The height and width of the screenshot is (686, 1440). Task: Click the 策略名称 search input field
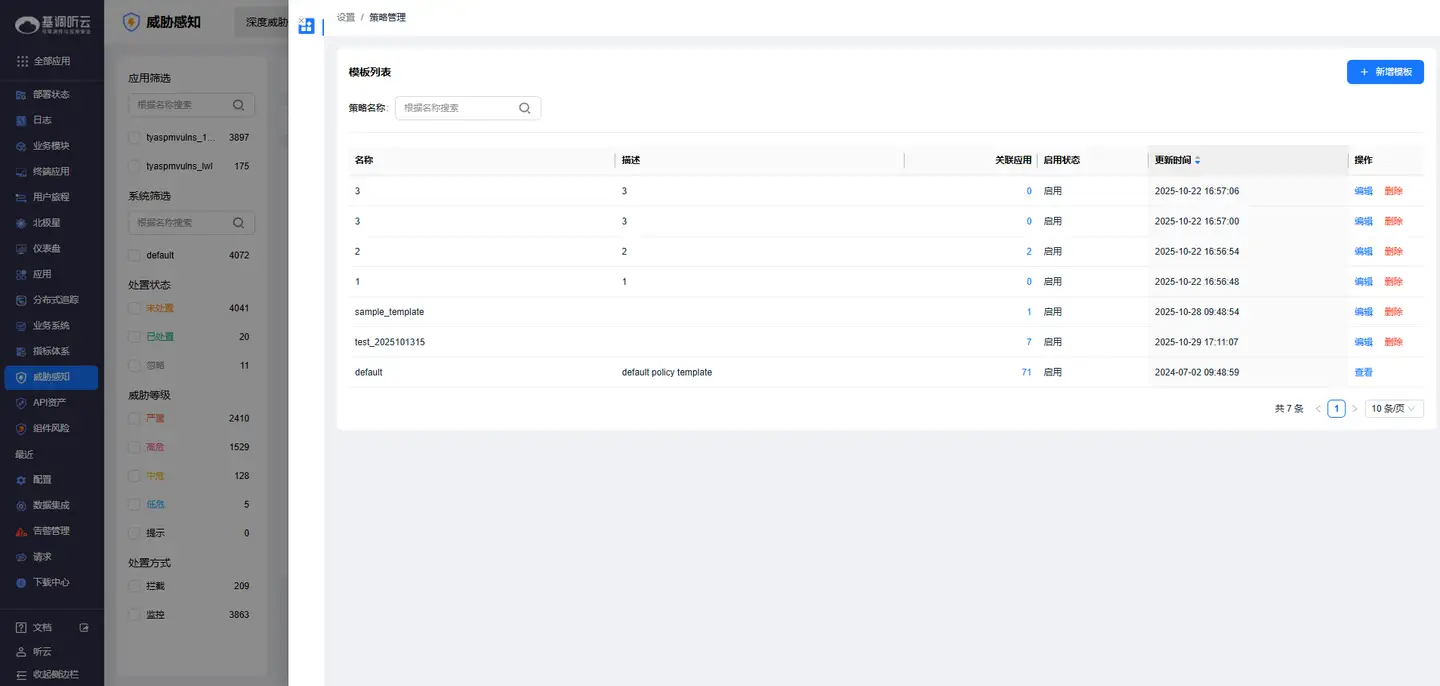pyautogui.click(x=457, y=108)
